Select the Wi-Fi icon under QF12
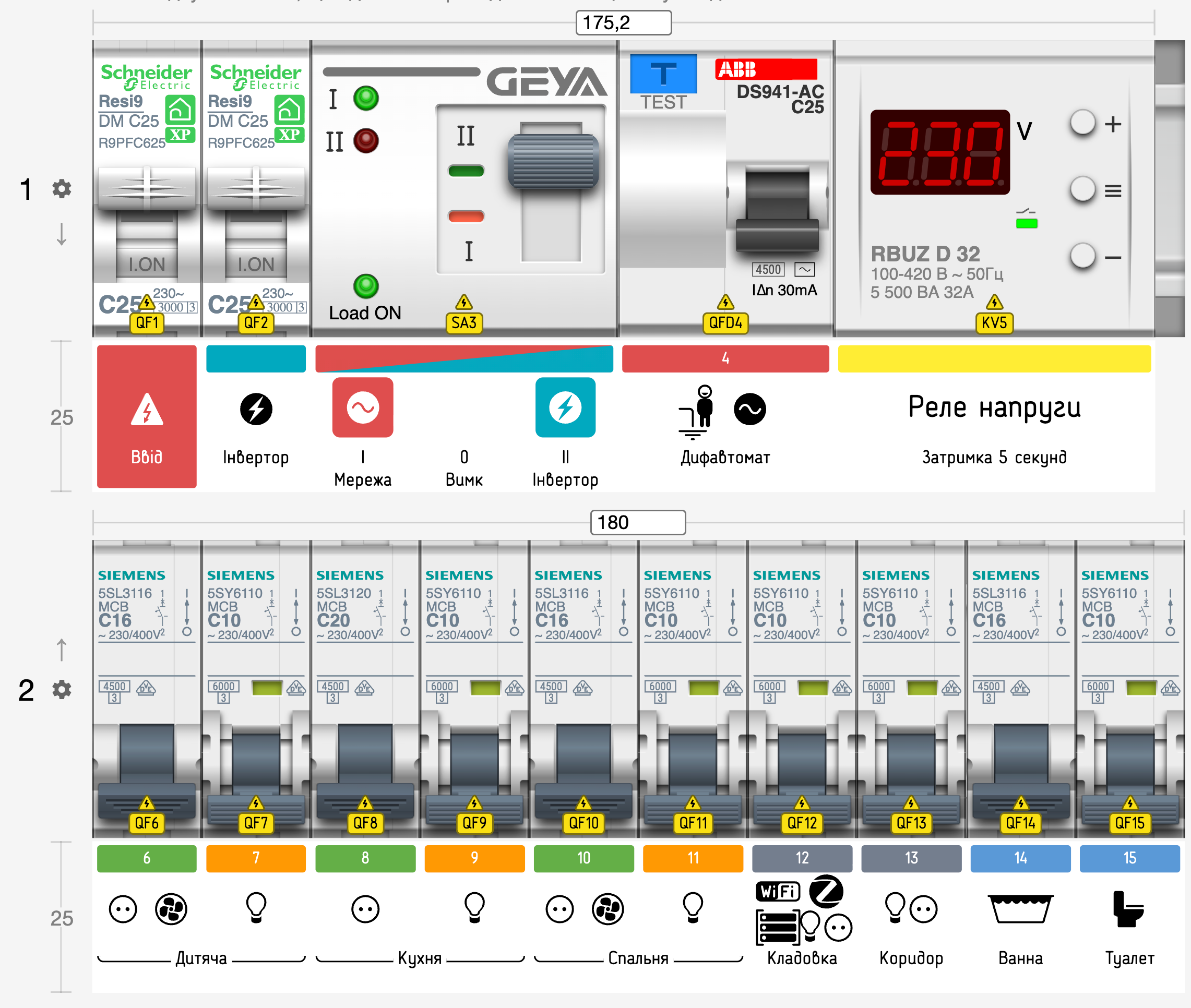 pos(778,891)
